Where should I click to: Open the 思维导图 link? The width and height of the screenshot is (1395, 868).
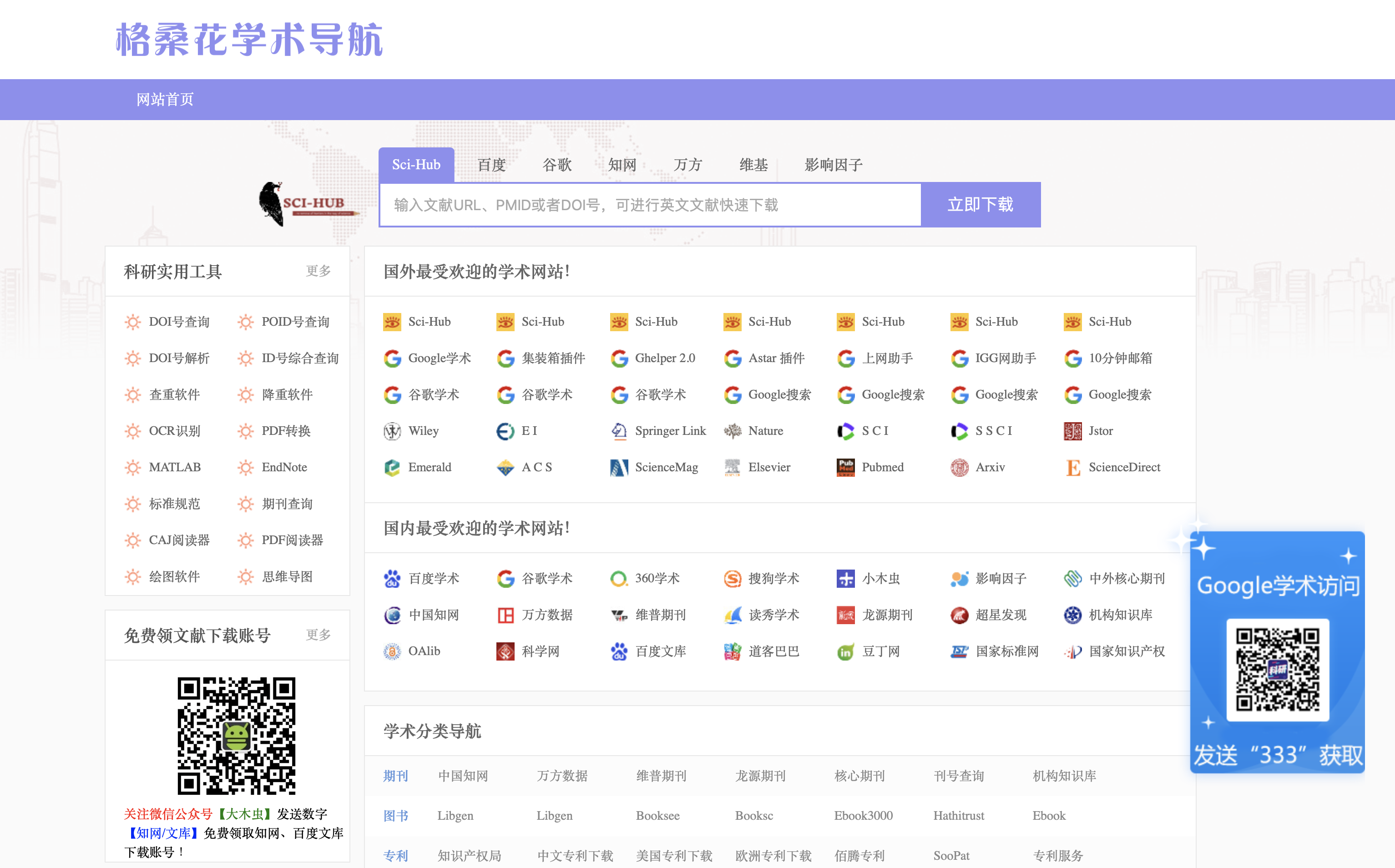[288, 577]
